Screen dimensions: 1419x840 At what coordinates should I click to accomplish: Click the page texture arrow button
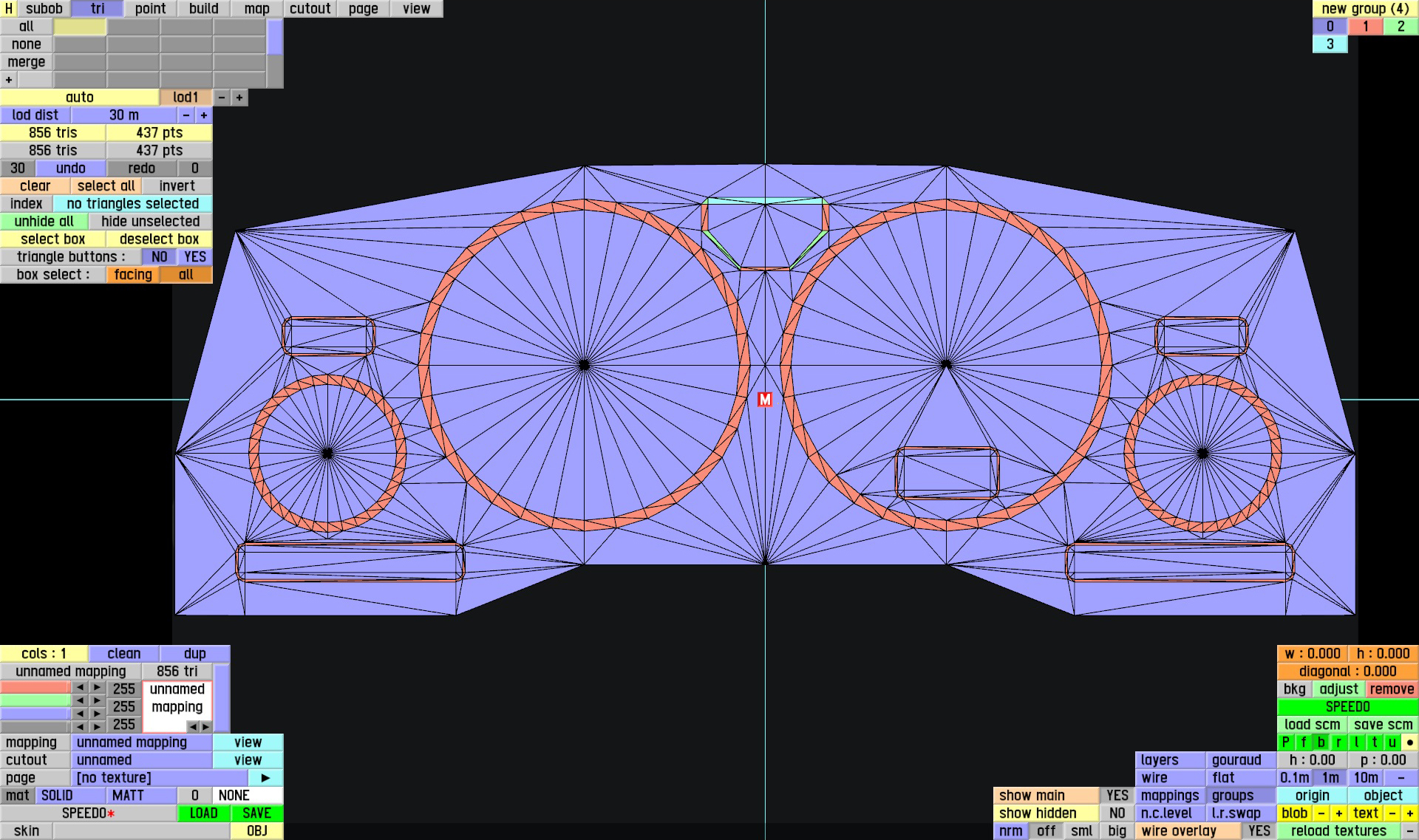coord(265,778)
